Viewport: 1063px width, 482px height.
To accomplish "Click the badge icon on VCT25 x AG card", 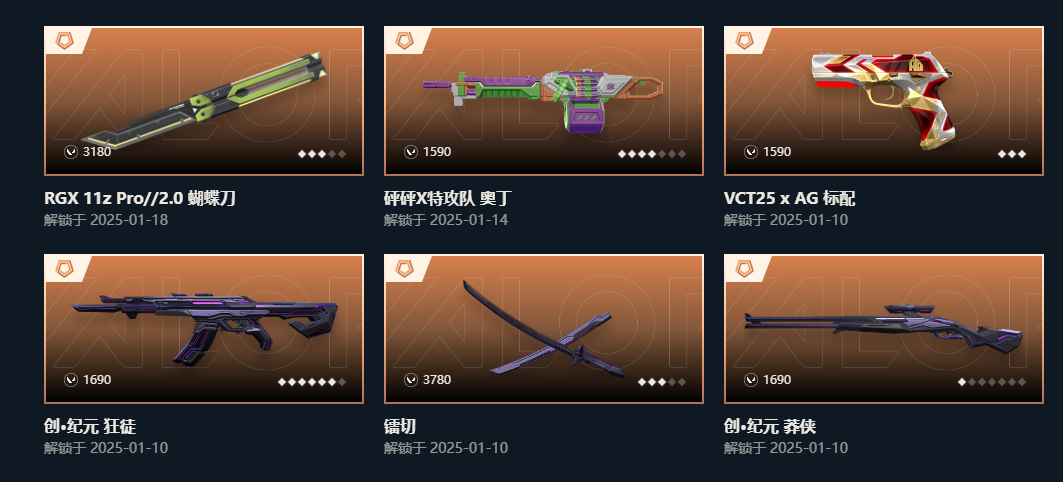I will (744, 41).
